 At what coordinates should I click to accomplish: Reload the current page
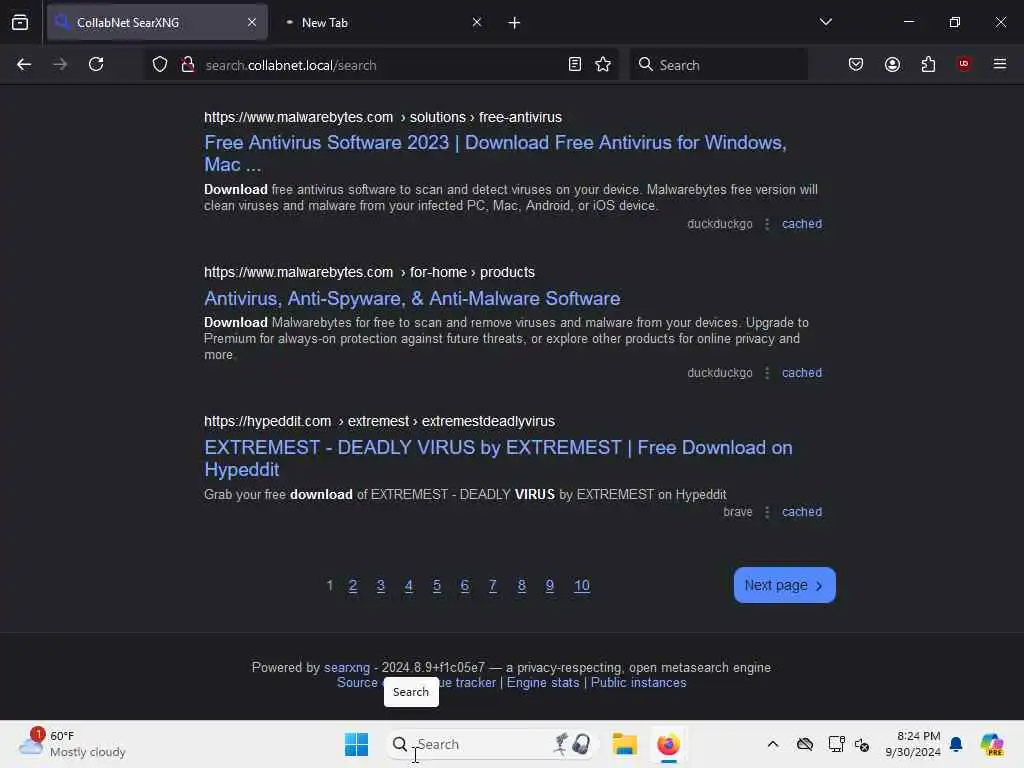click(x=96, y=64)
